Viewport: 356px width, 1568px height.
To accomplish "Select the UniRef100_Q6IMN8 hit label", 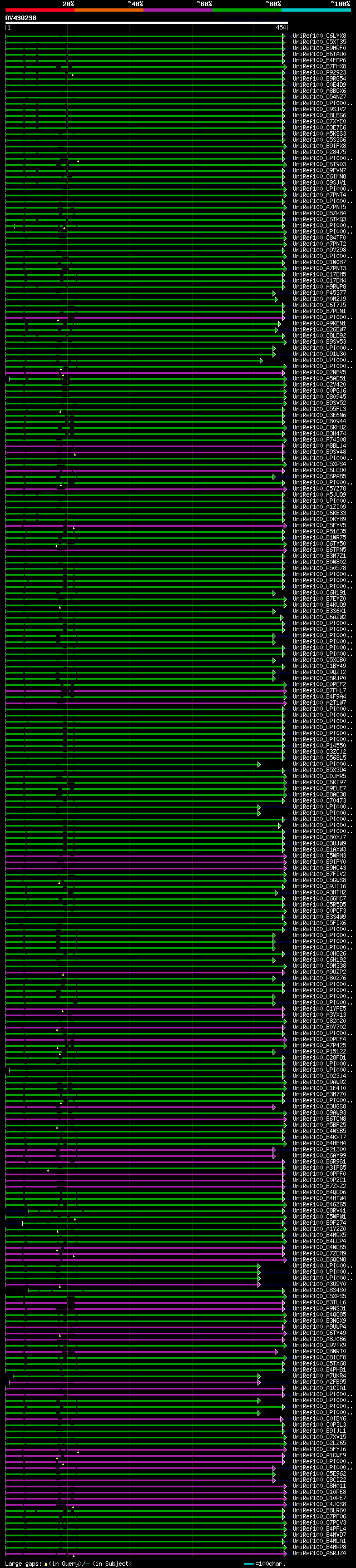I will click(319, 176).
